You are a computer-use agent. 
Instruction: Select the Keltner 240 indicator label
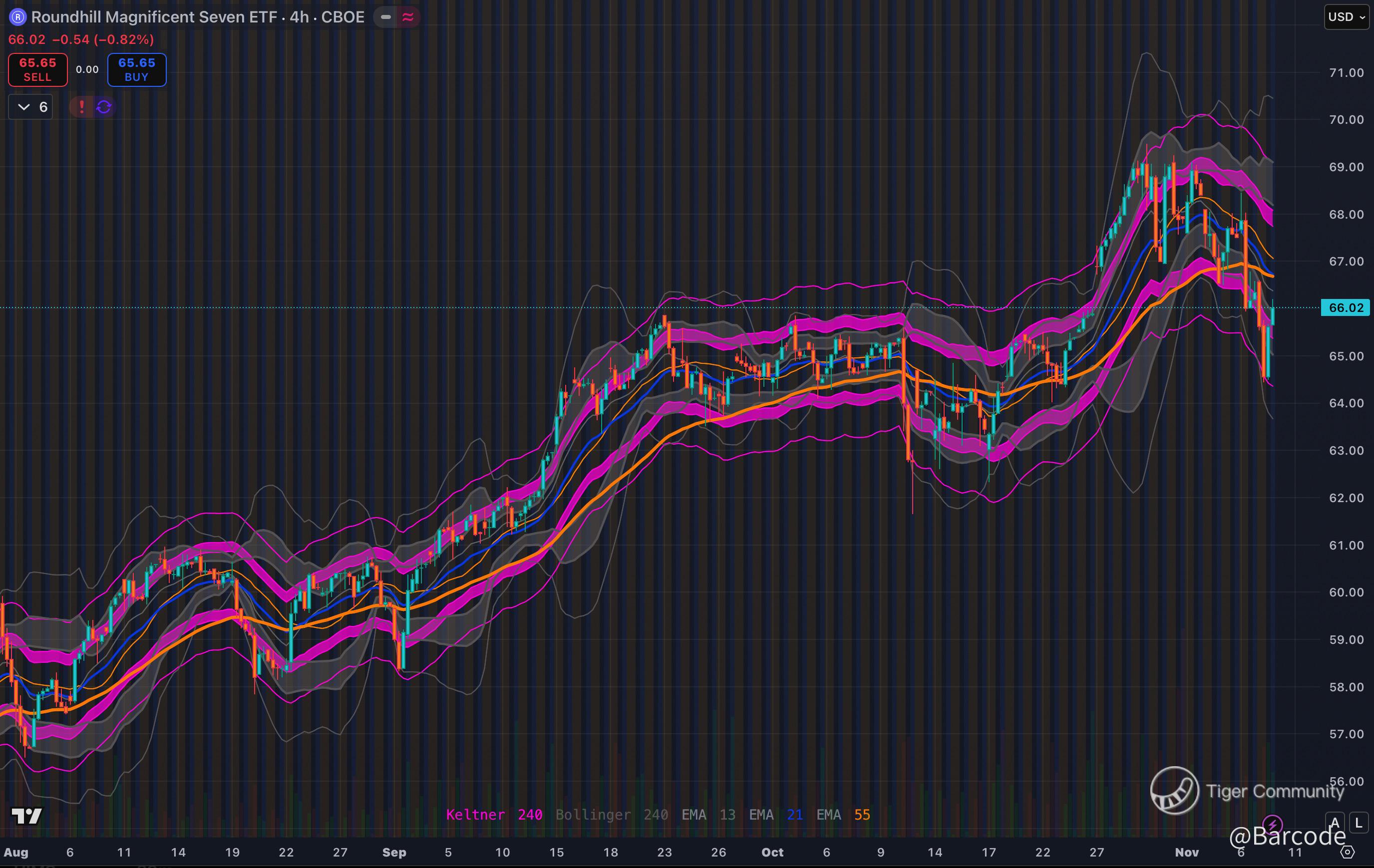click(494, 815)
